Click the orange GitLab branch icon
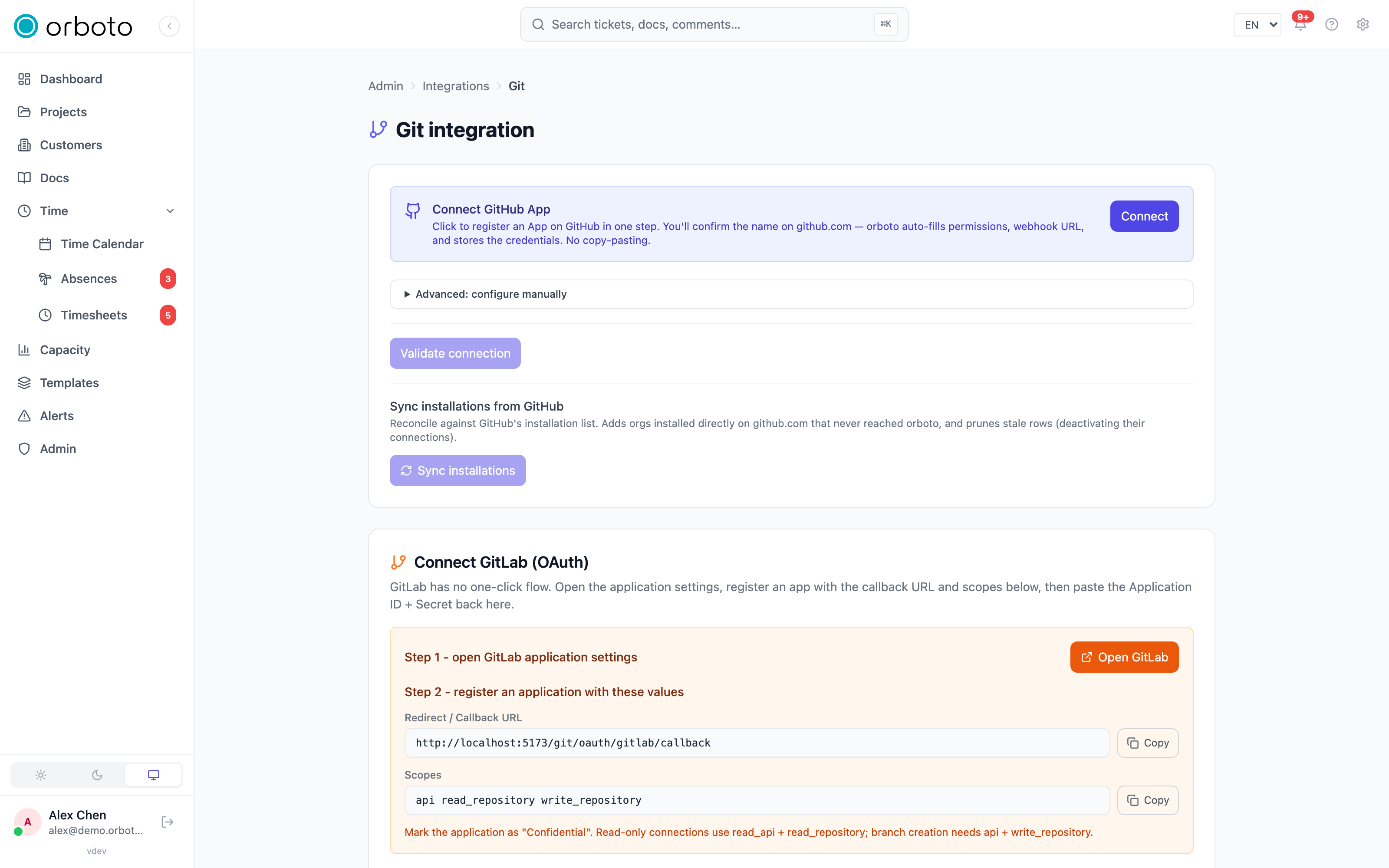1389x868 pixels. [x=398, y=562]
